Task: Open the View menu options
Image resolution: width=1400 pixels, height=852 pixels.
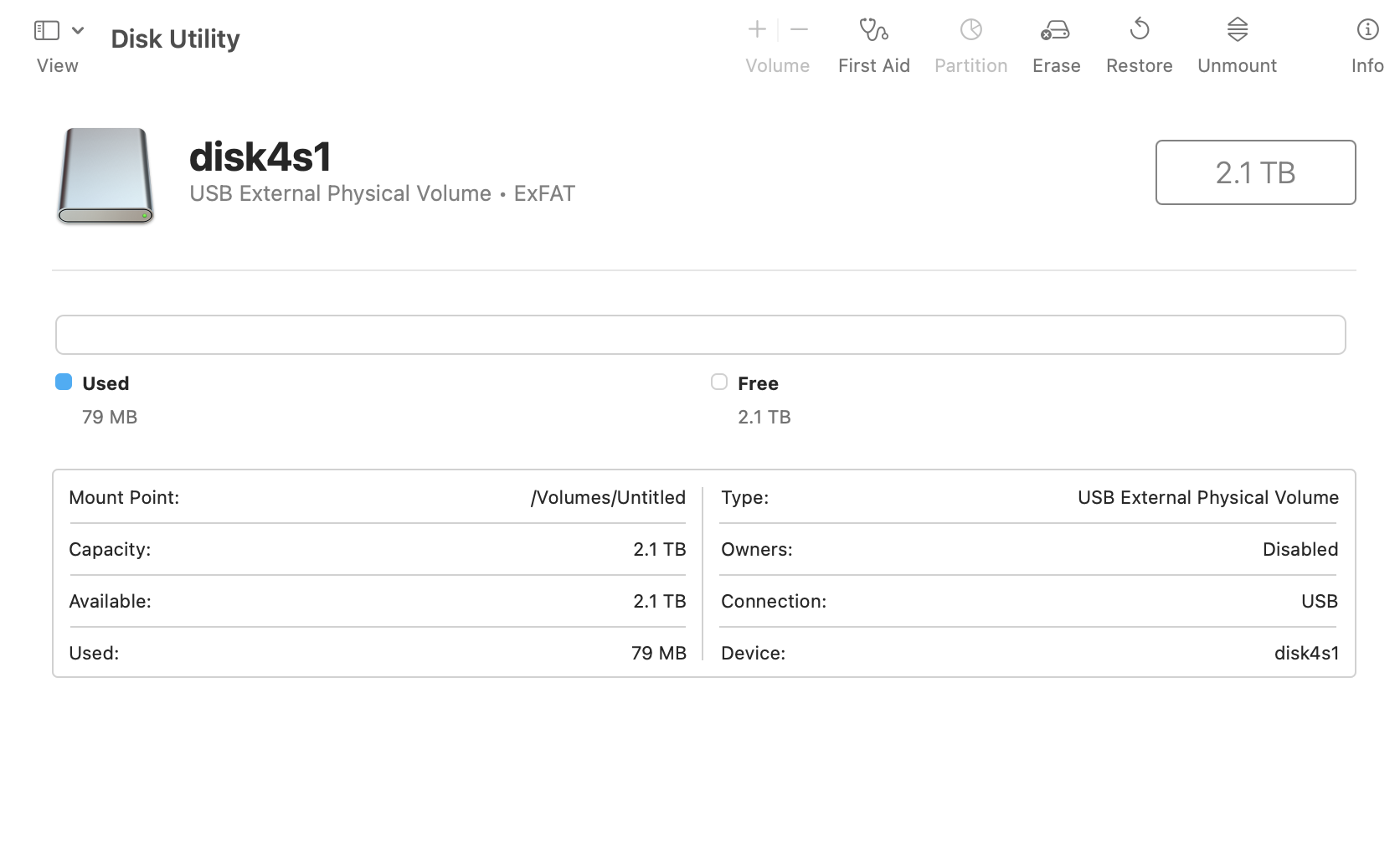Action: 56,64
